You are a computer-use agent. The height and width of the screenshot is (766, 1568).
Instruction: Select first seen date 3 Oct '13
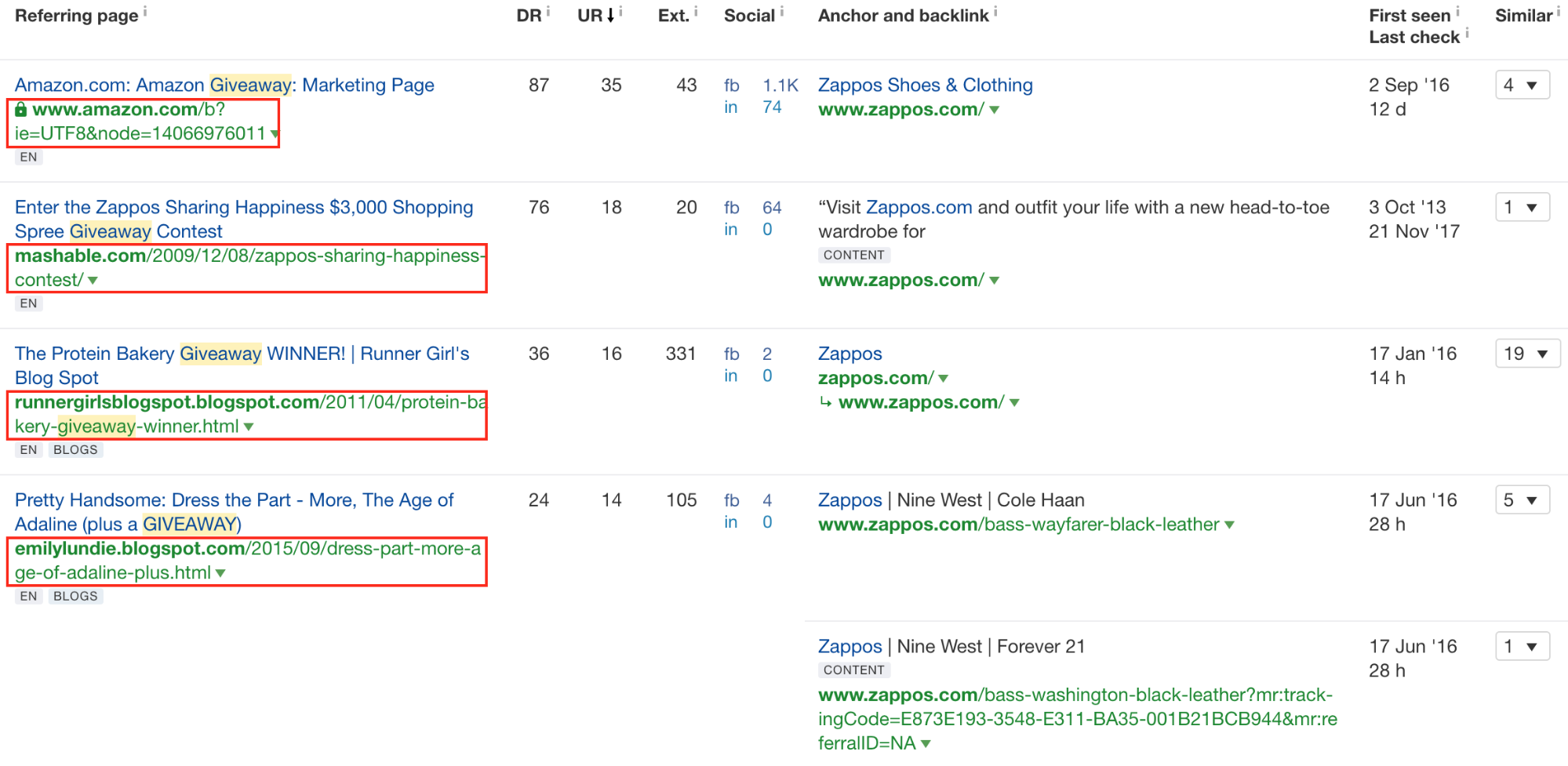click(x=1407, y=207)
